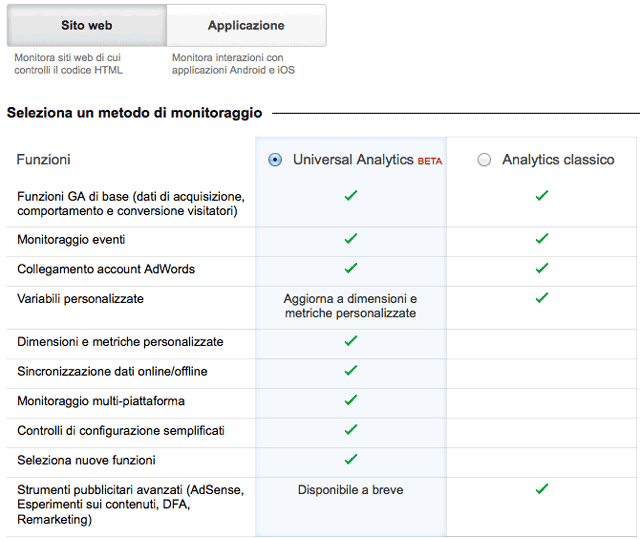Click the 'Funzioni GA di base' row label
Image resolution: width=640 pixels, height=539 pixels.
[131, 204]
